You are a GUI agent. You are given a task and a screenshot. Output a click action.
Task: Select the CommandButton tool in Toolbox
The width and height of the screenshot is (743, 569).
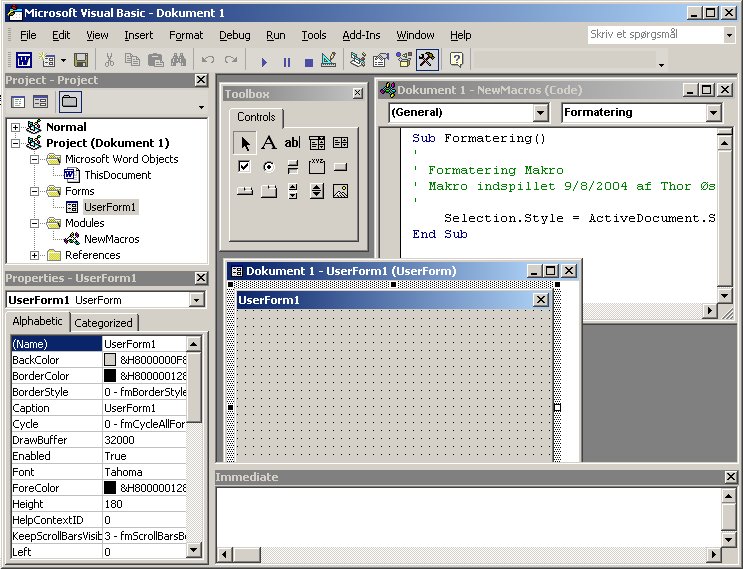coord(340,167)
